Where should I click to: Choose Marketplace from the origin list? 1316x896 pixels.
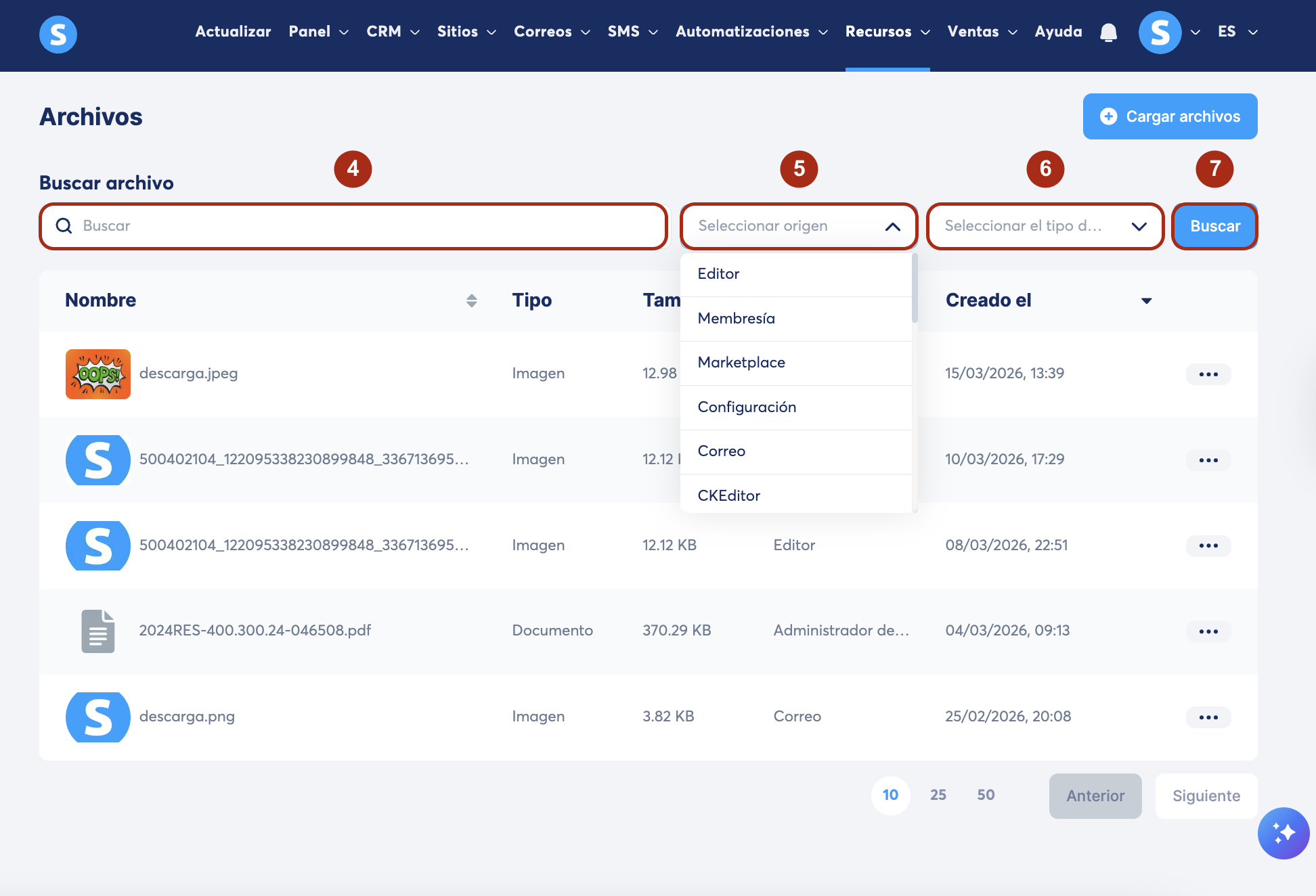(741, 363)
